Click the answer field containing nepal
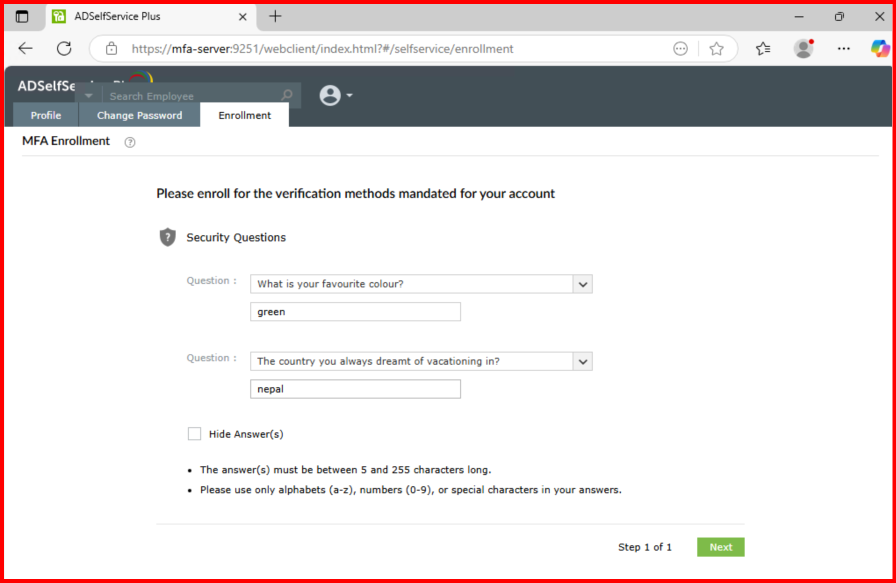 355,389
